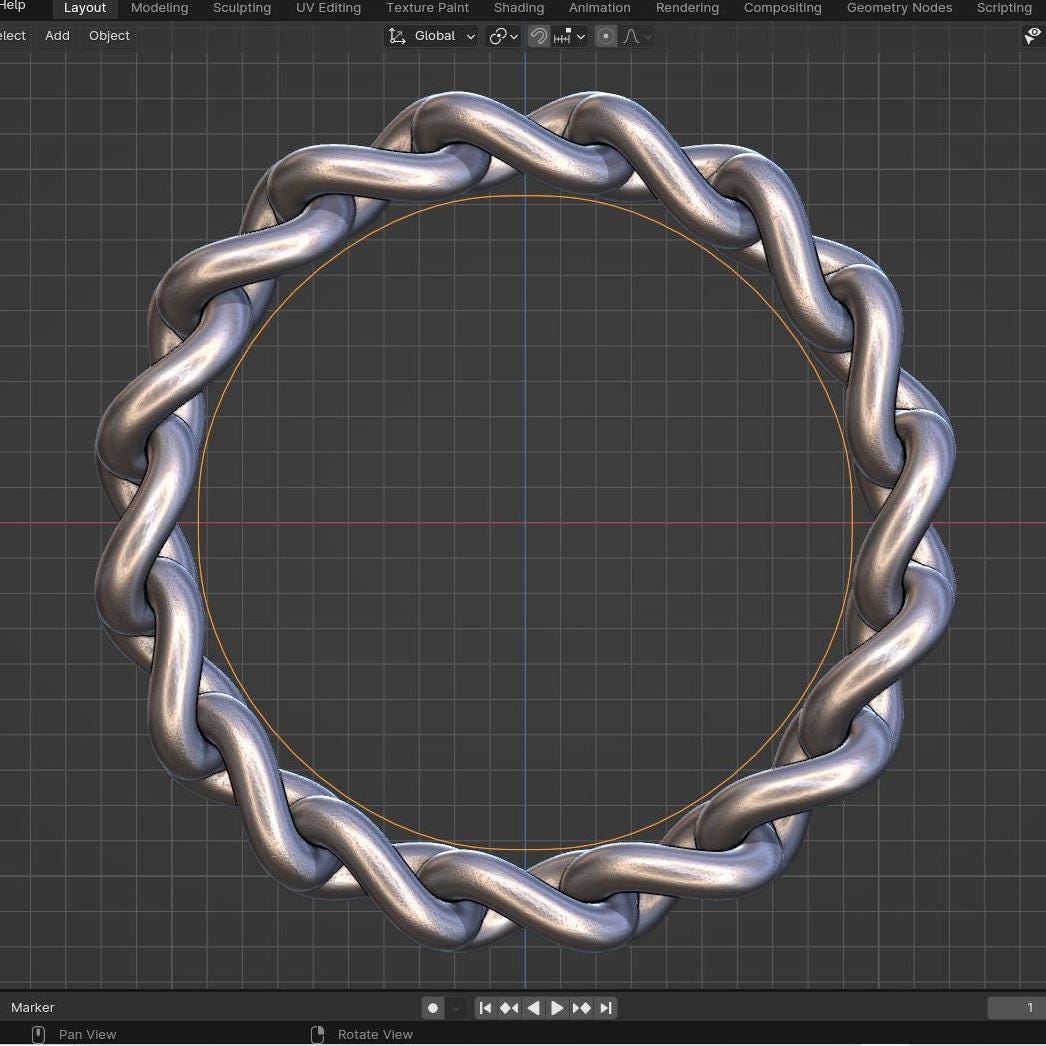Image resolution: width=1046 pixels, height=1046 pixels.
Task: Open the Marker menu in timeline
Action: (33, 1007)
